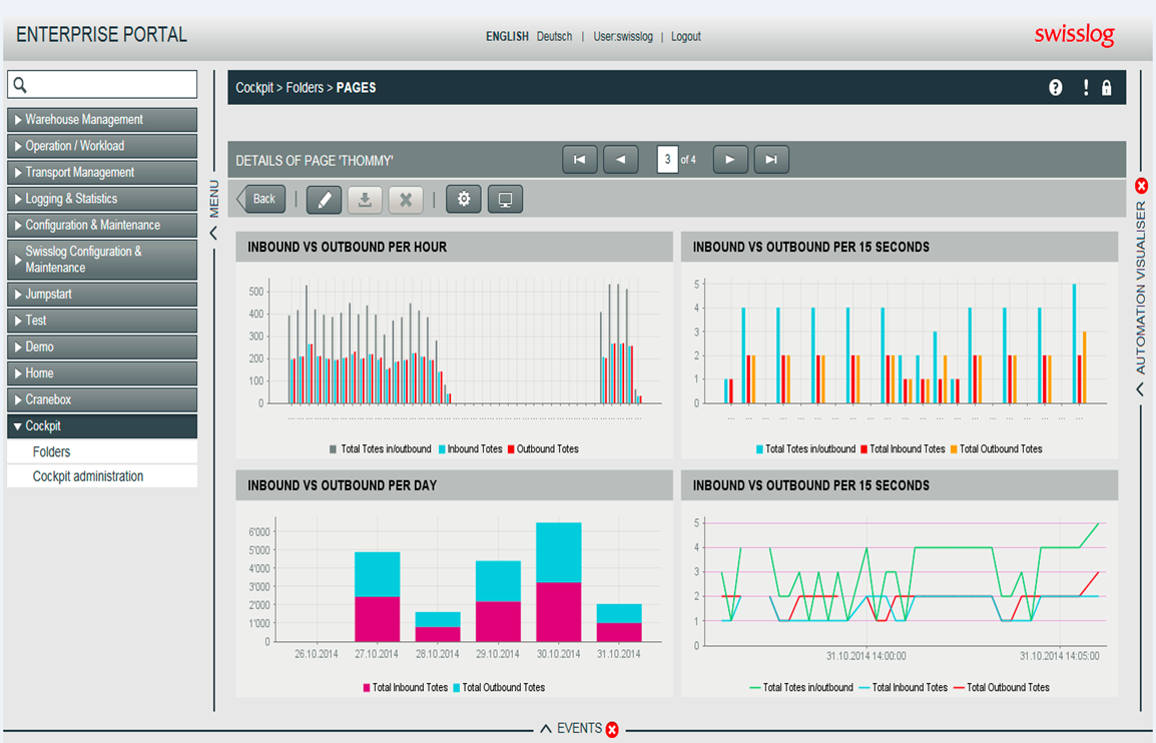
Task: Switch language to Deutsch
Action: click(x=554, y=36)
